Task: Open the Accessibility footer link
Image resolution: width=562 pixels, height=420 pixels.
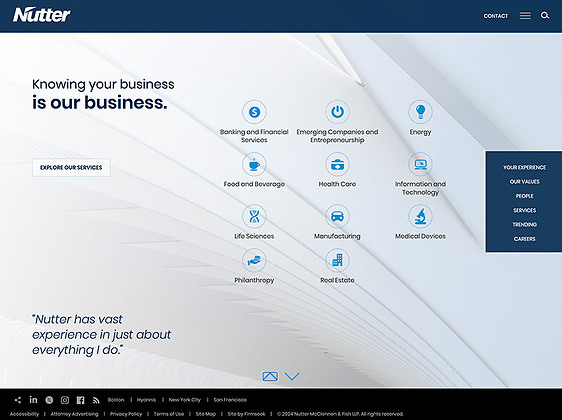Action: 24,414
